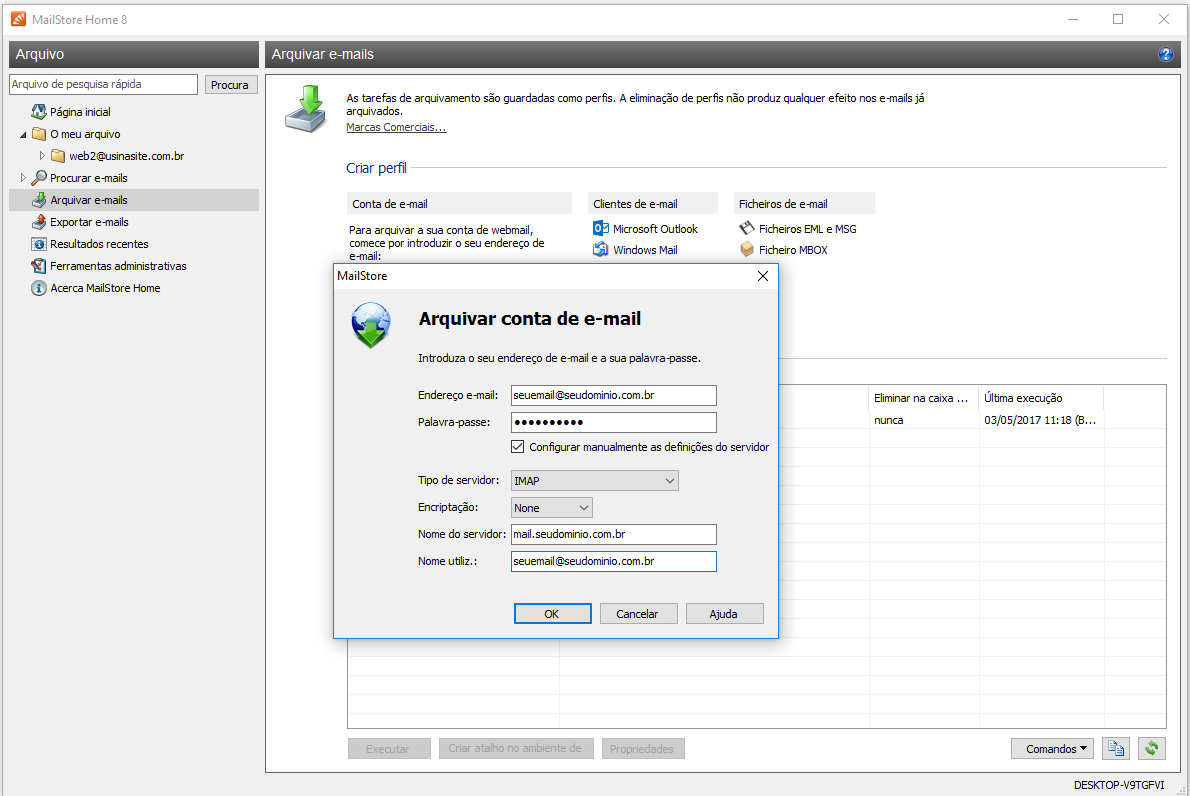Select Exportar e-mails in the sidebar
This screenshot has width=1190, height=796.
click(x=89, y=222)
